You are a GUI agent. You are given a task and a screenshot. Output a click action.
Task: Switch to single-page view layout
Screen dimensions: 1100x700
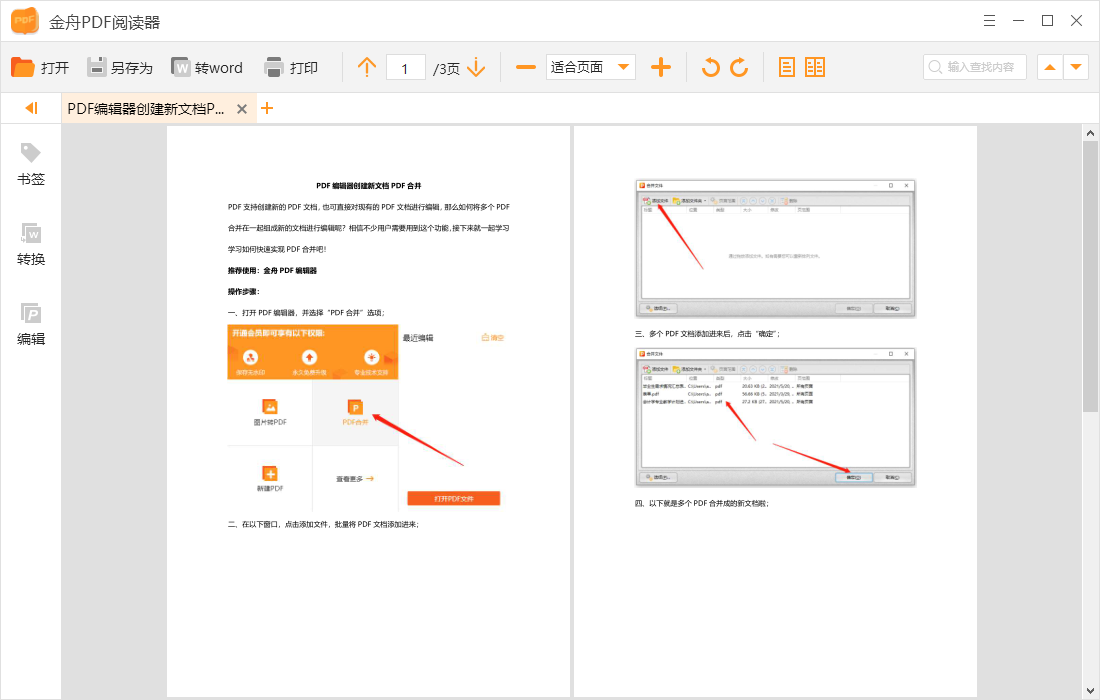click(787, 67)
